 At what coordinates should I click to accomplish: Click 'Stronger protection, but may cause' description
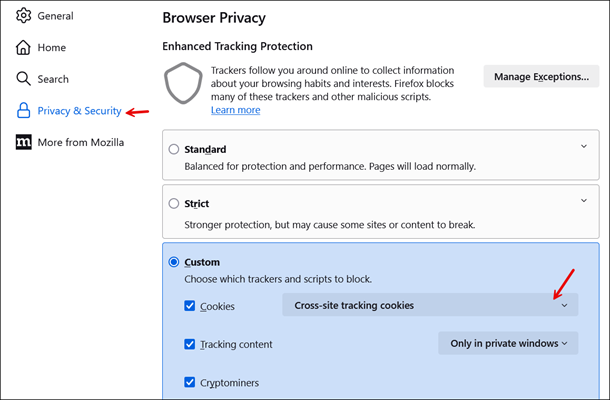330,225
